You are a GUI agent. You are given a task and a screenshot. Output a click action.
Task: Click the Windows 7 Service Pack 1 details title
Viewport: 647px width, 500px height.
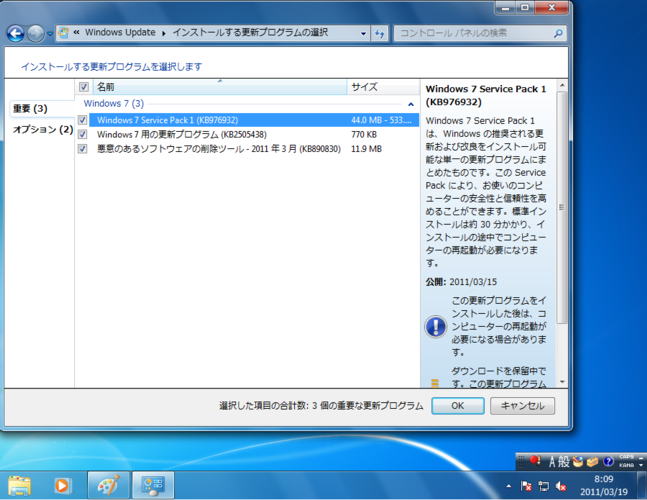[486, 95]
